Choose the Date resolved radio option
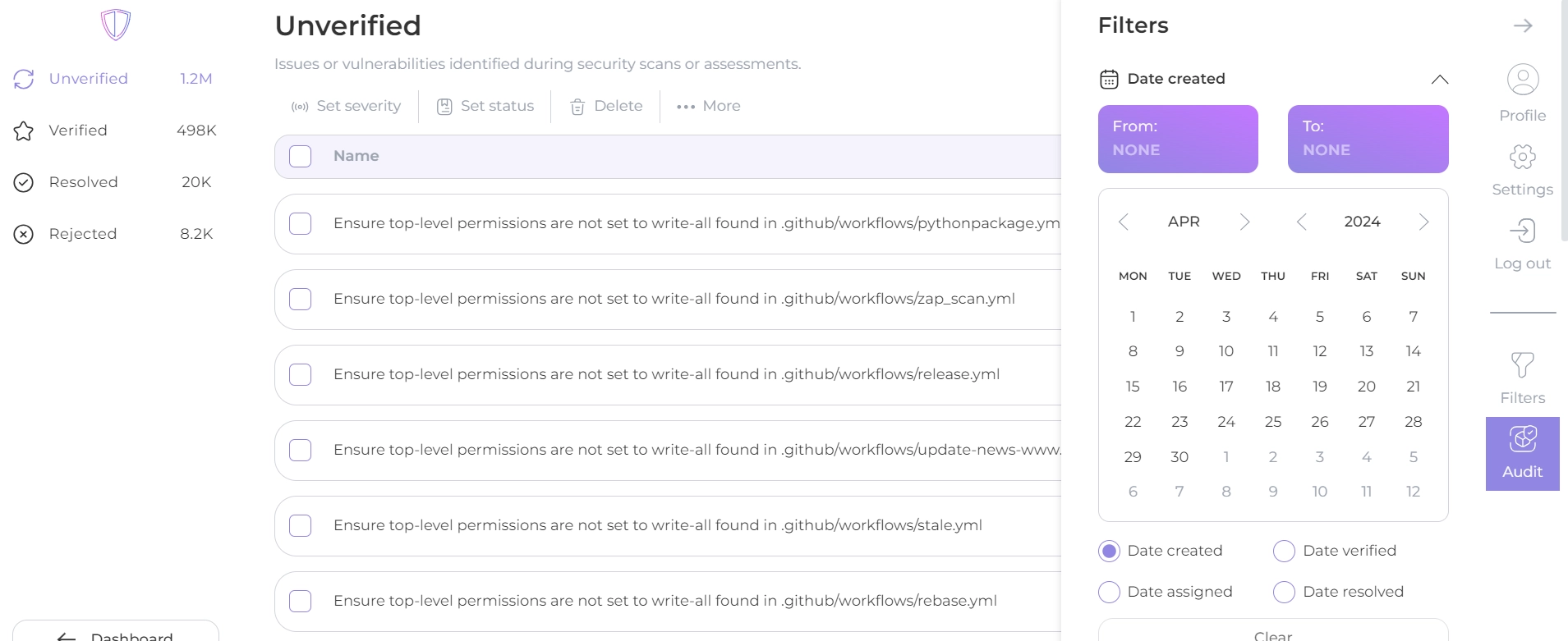The height and width of the screenshot is (641, 1568). click(x=1284, y=593)
